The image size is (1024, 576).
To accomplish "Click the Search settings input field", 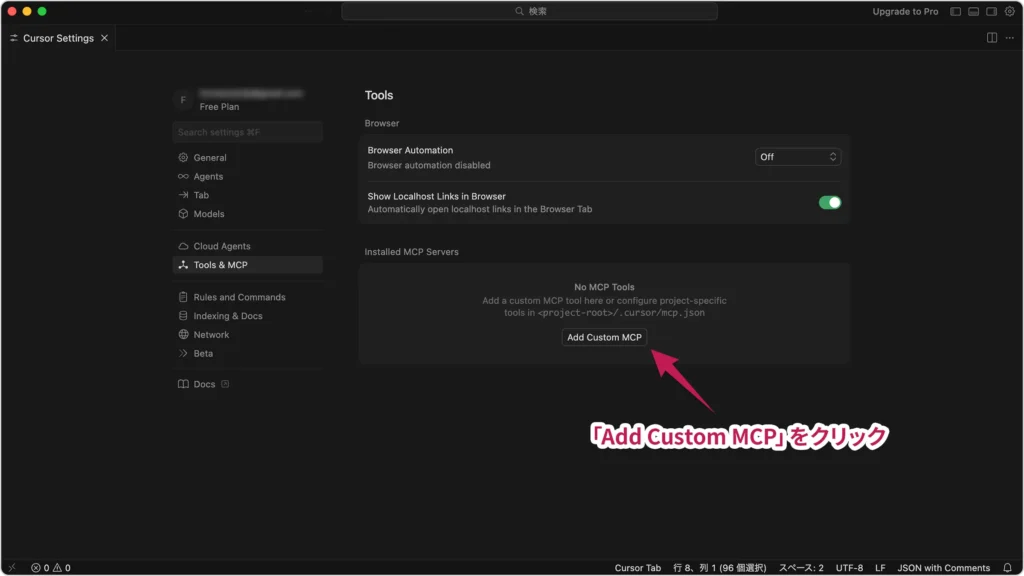I will point(247,131).
